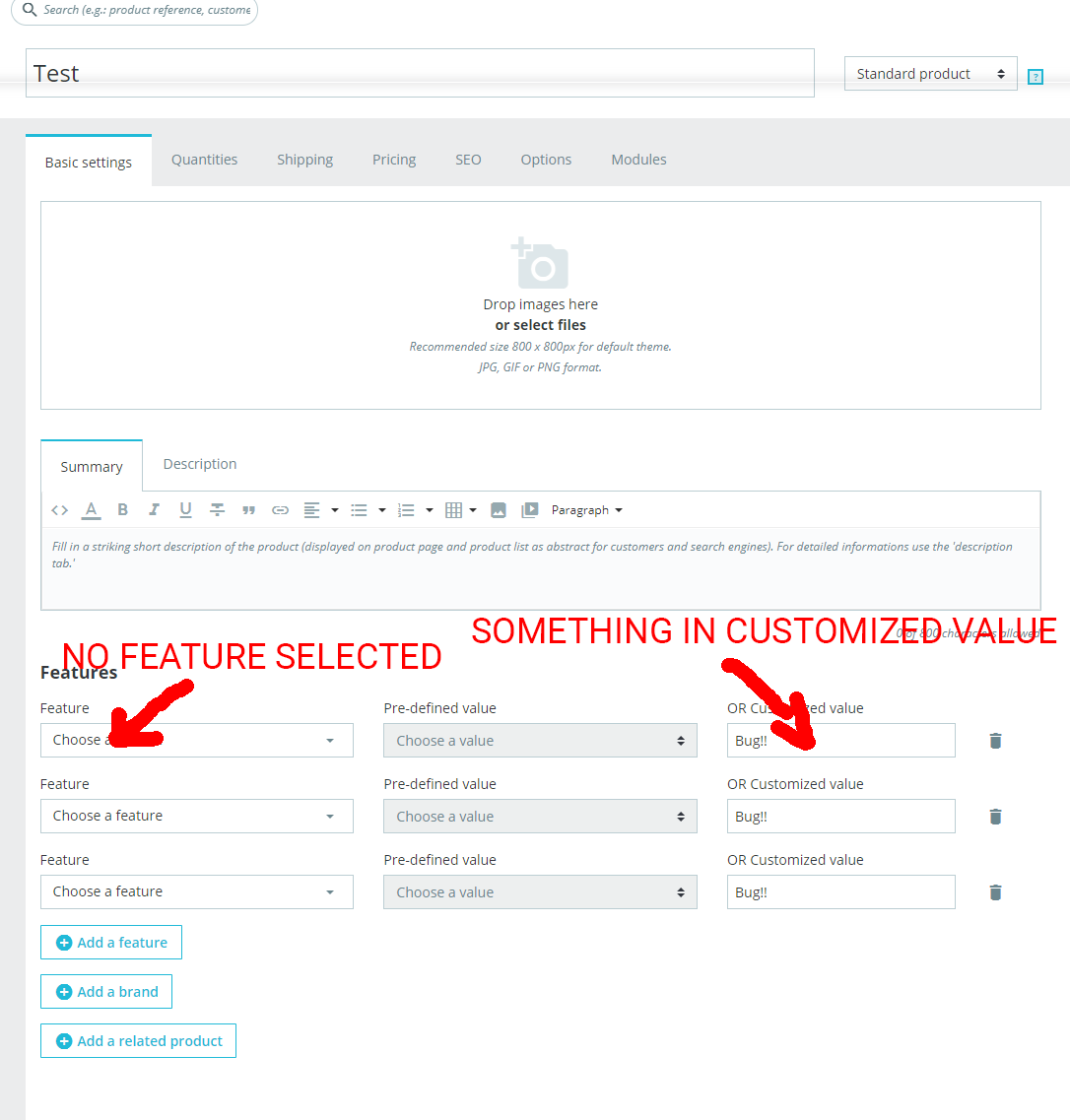Image resolution: width=1070 pixels, height=1120 pixels.
Task: Insert a blockquote
Action: point(248,510)
